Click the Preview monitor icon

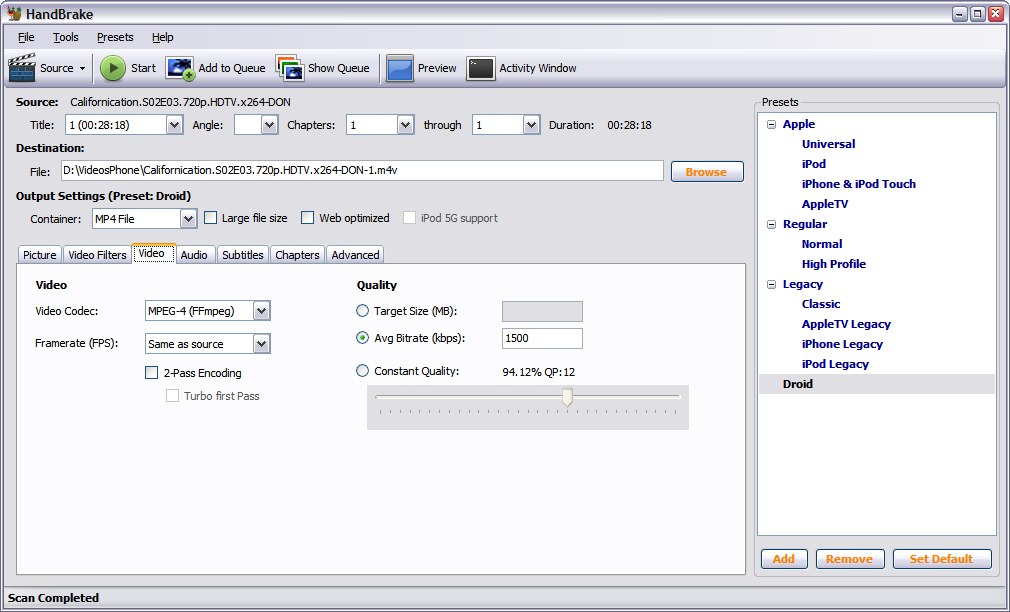(x=399, y=68)
